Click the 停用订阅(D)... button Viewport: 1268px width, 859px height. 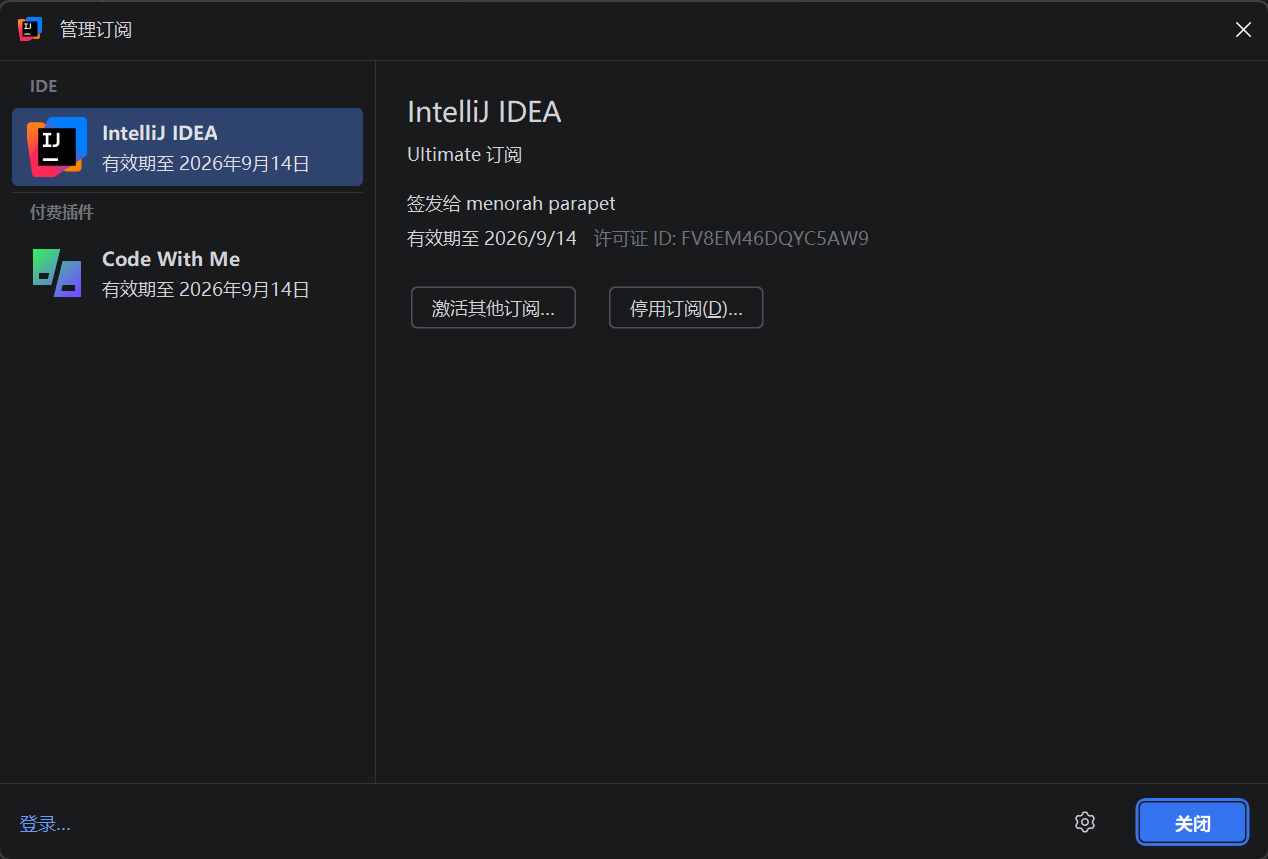pos(686,308)
